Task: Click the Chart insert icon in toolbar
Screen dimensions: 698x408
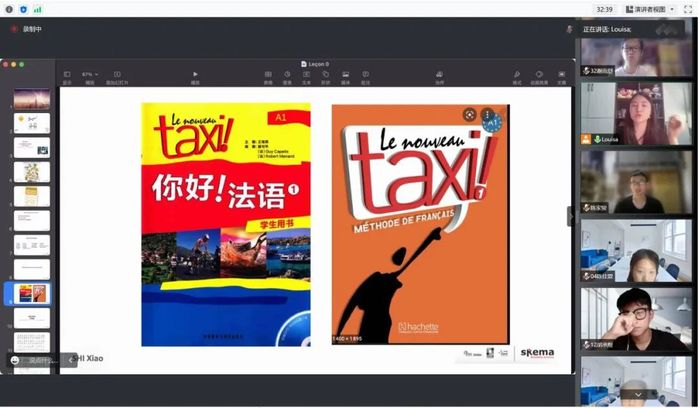Action: (x=287, y=75)
